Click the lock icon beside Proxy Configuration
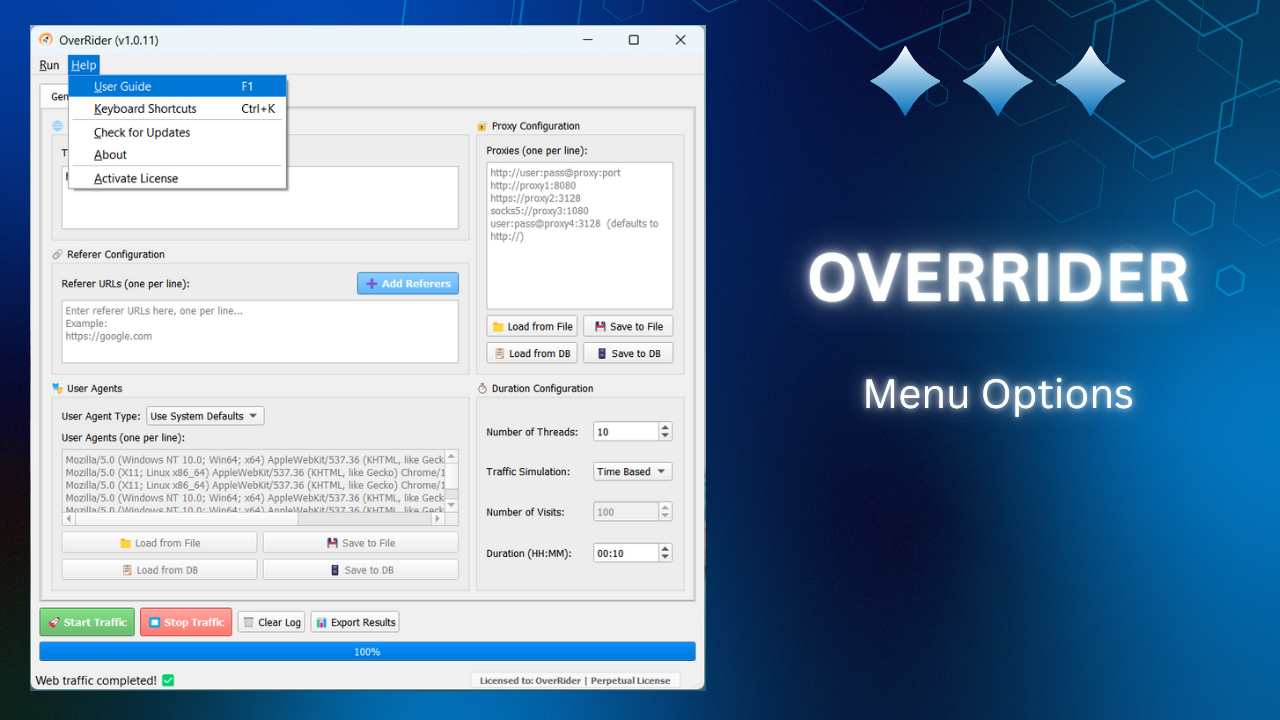The image size is (1280, 720). tap(481, 126)
